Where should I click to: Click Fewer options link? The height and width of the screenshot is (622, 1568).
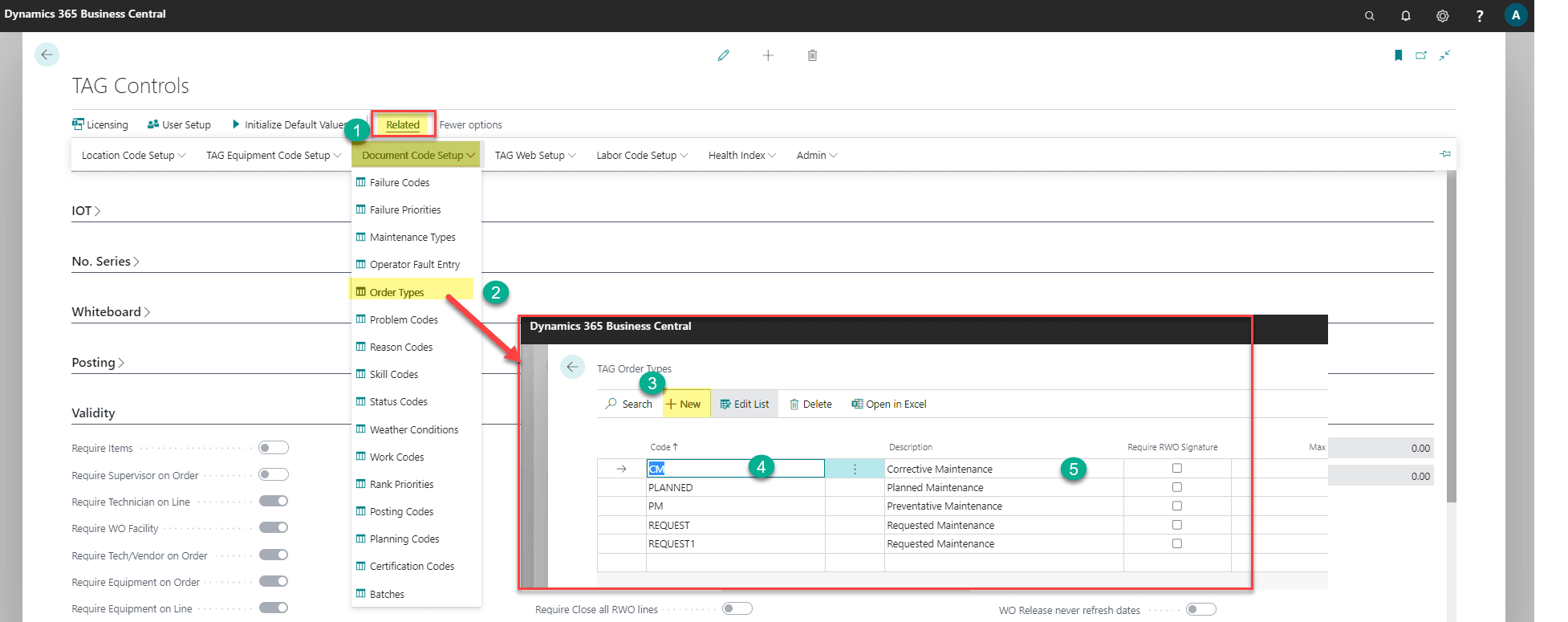pos(471,124)
